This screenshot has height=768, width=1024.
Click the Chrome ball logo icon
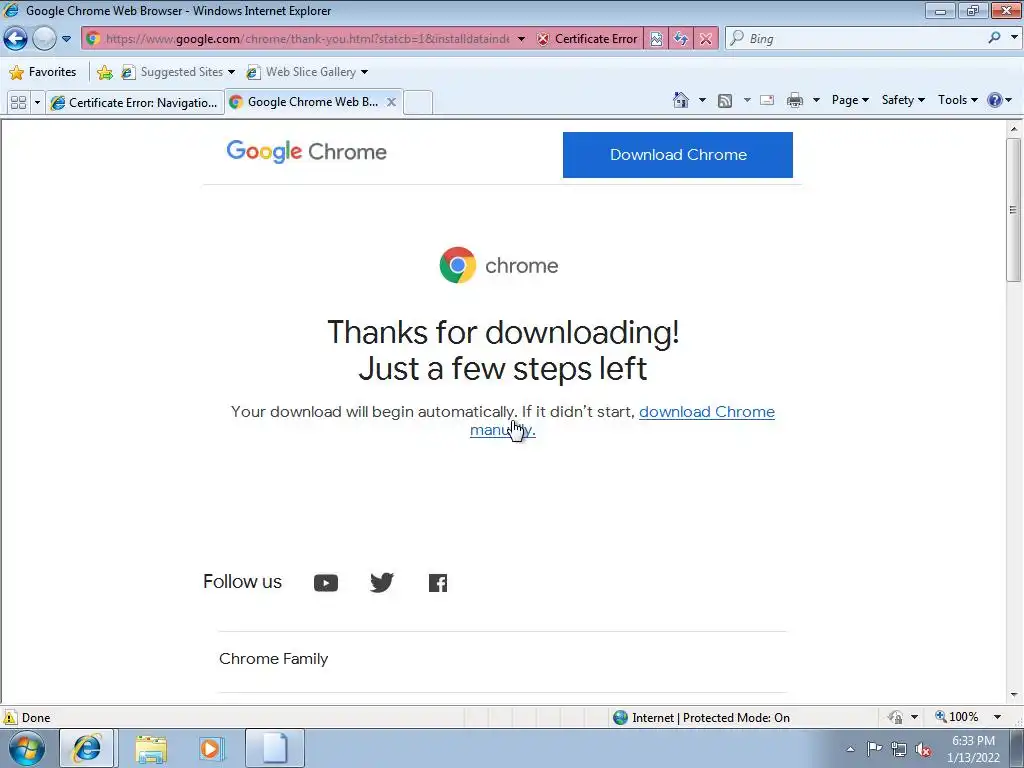click(457, 265)
